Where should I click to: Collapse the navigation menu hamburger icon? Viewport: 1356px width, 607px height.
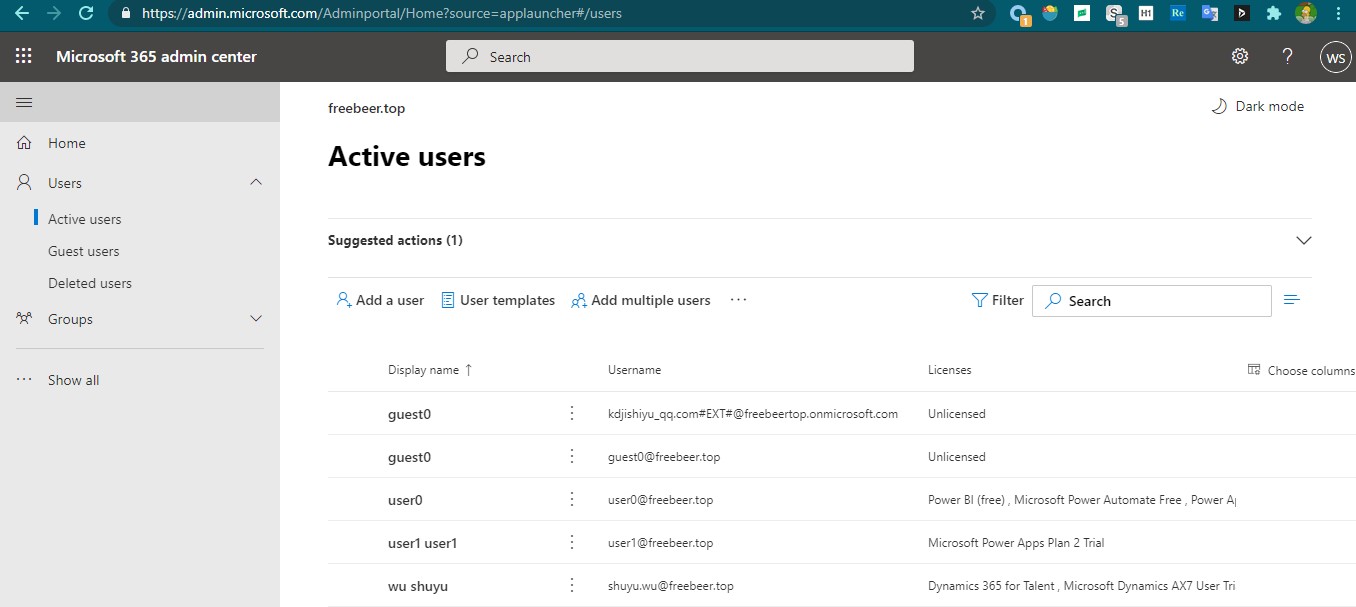(24, 102)
